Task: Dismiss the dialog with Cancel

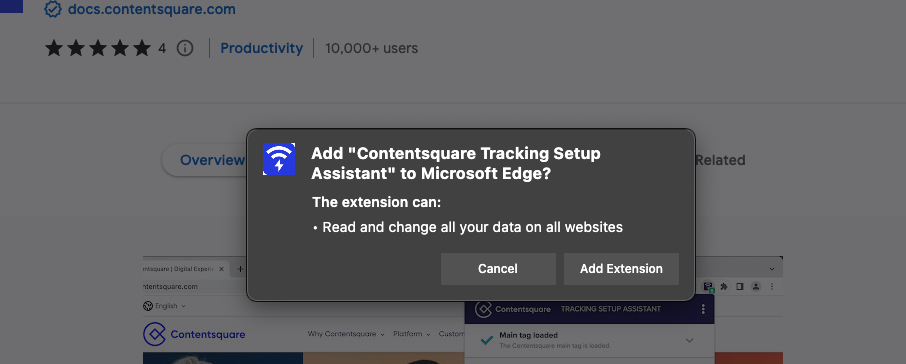Action: 498,269
